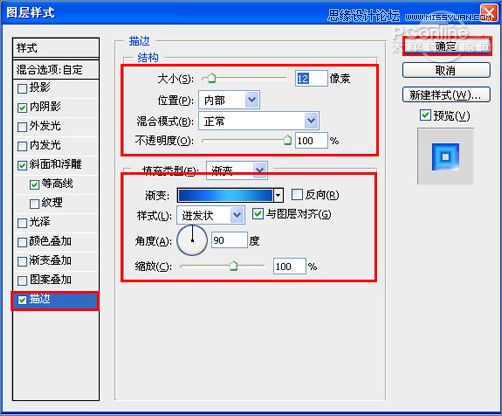Click the 大小 size pixel input field
Screen dimensions: 502x416
click(311, 79)
